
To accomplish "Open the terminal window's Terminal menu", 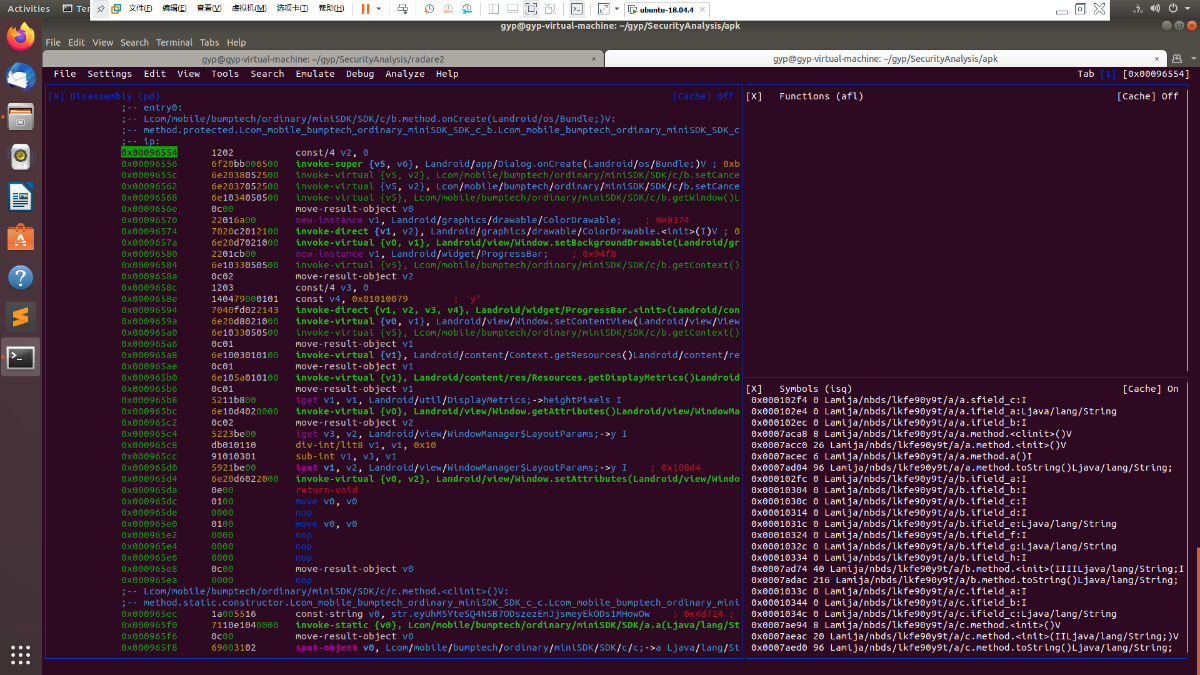I will [x=174, y=43].
